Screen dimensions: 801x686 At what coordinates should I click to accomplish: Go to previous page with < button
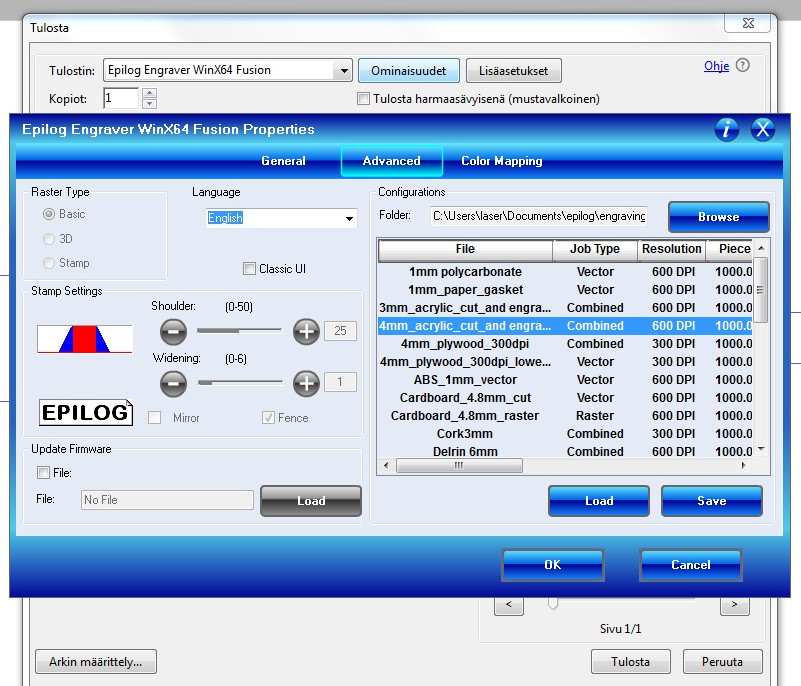509,605
